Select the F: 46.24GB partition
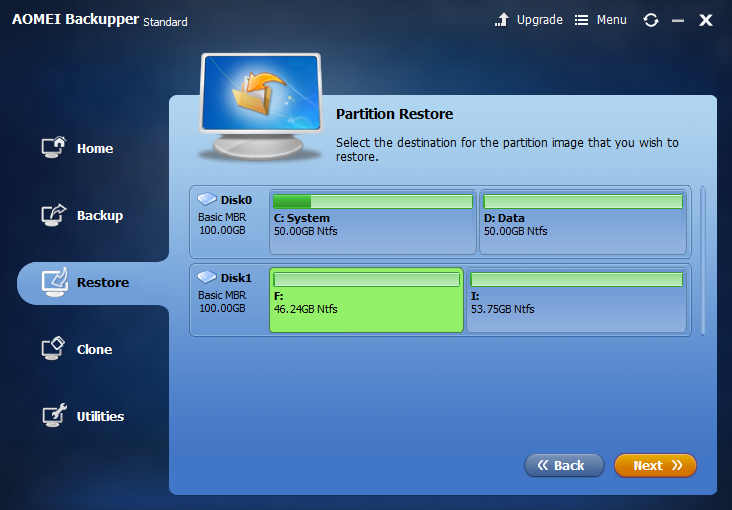Viewport: 732px width, 510px height. coord(366,300)
